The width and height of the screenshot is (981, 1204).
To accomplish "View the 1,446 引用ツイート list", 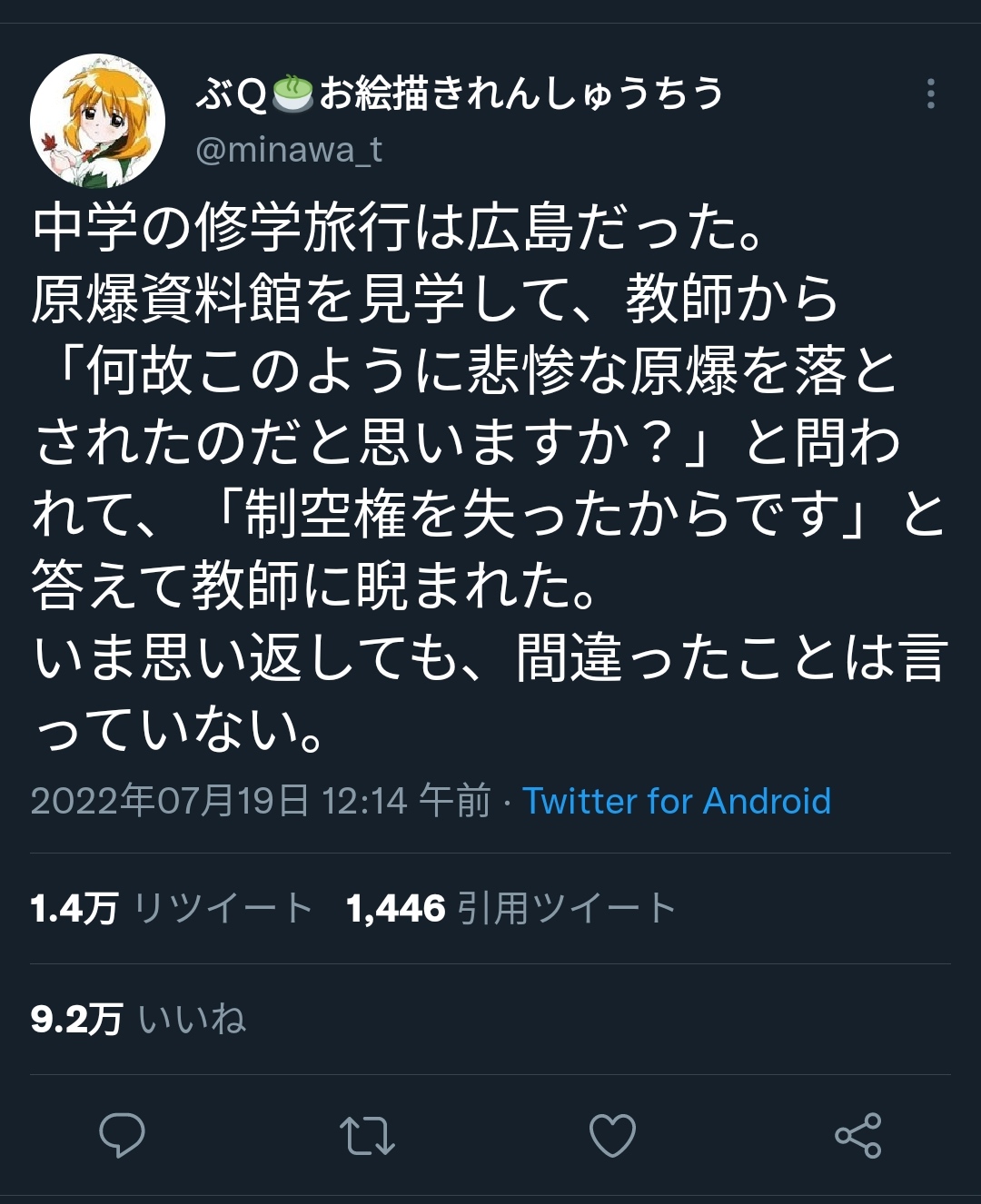I will click(511, 908).
